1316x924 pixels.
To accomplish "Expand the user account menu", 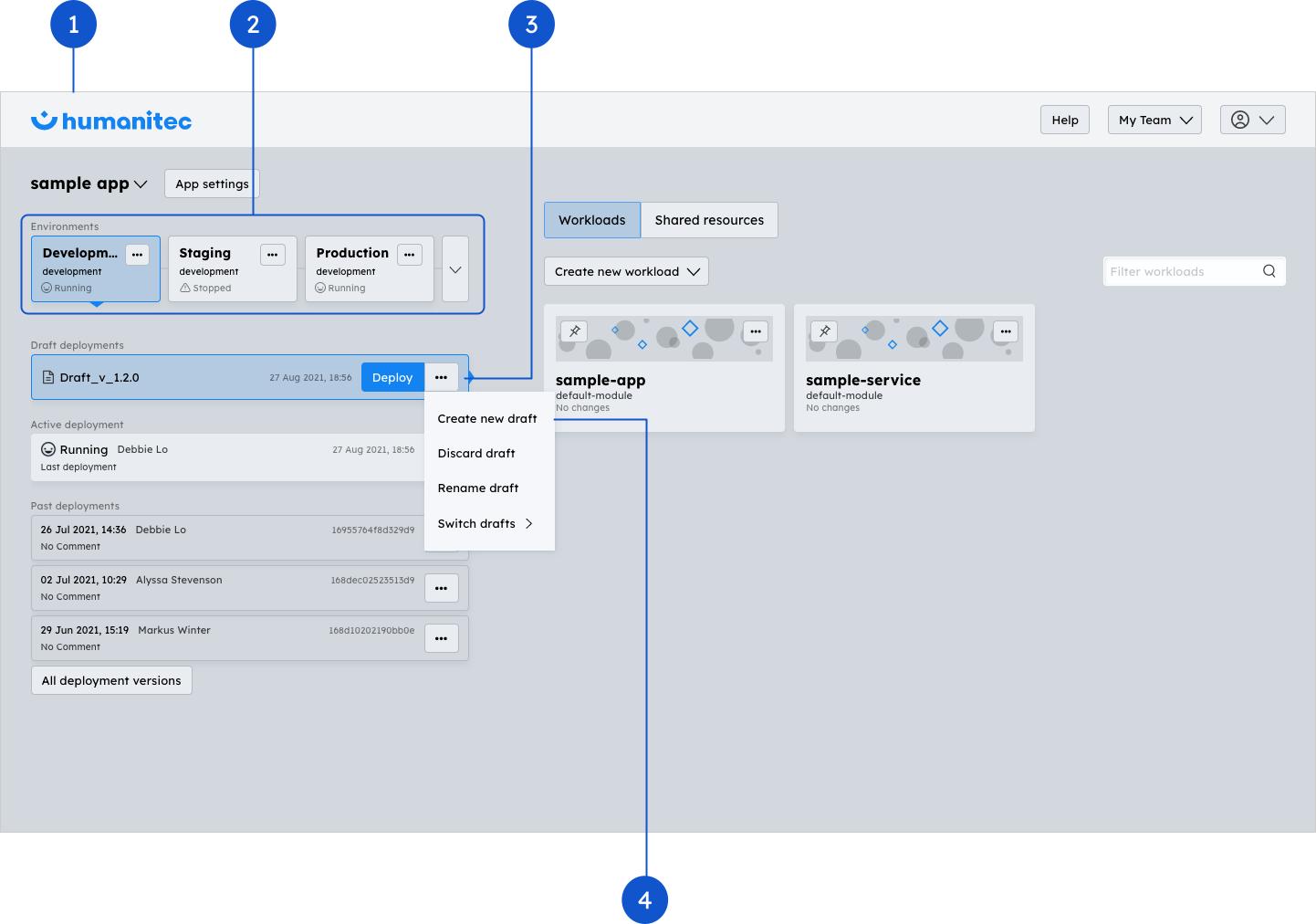I will pos(1252,120).
